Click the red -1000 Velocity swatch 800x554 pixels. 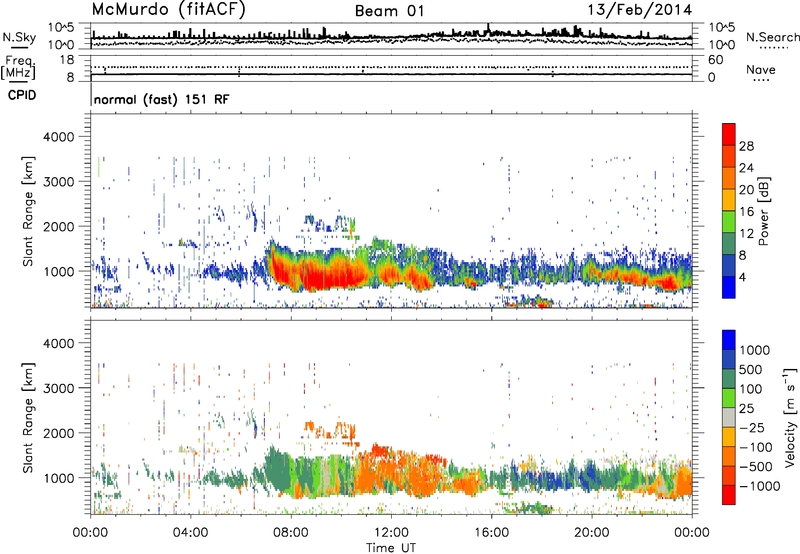[729, 495]
